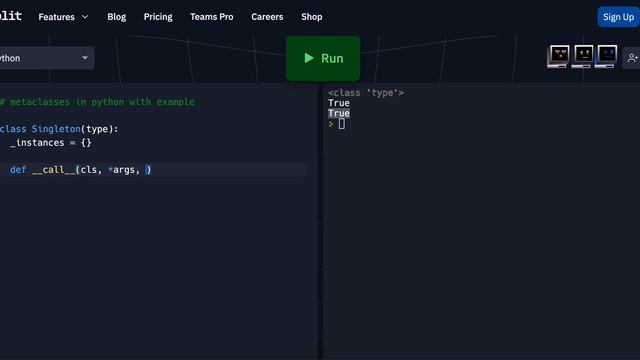The height and width of the screenshot is (360, 640).
Task: Click the divider between editor and console
Action: pos(320,220)
